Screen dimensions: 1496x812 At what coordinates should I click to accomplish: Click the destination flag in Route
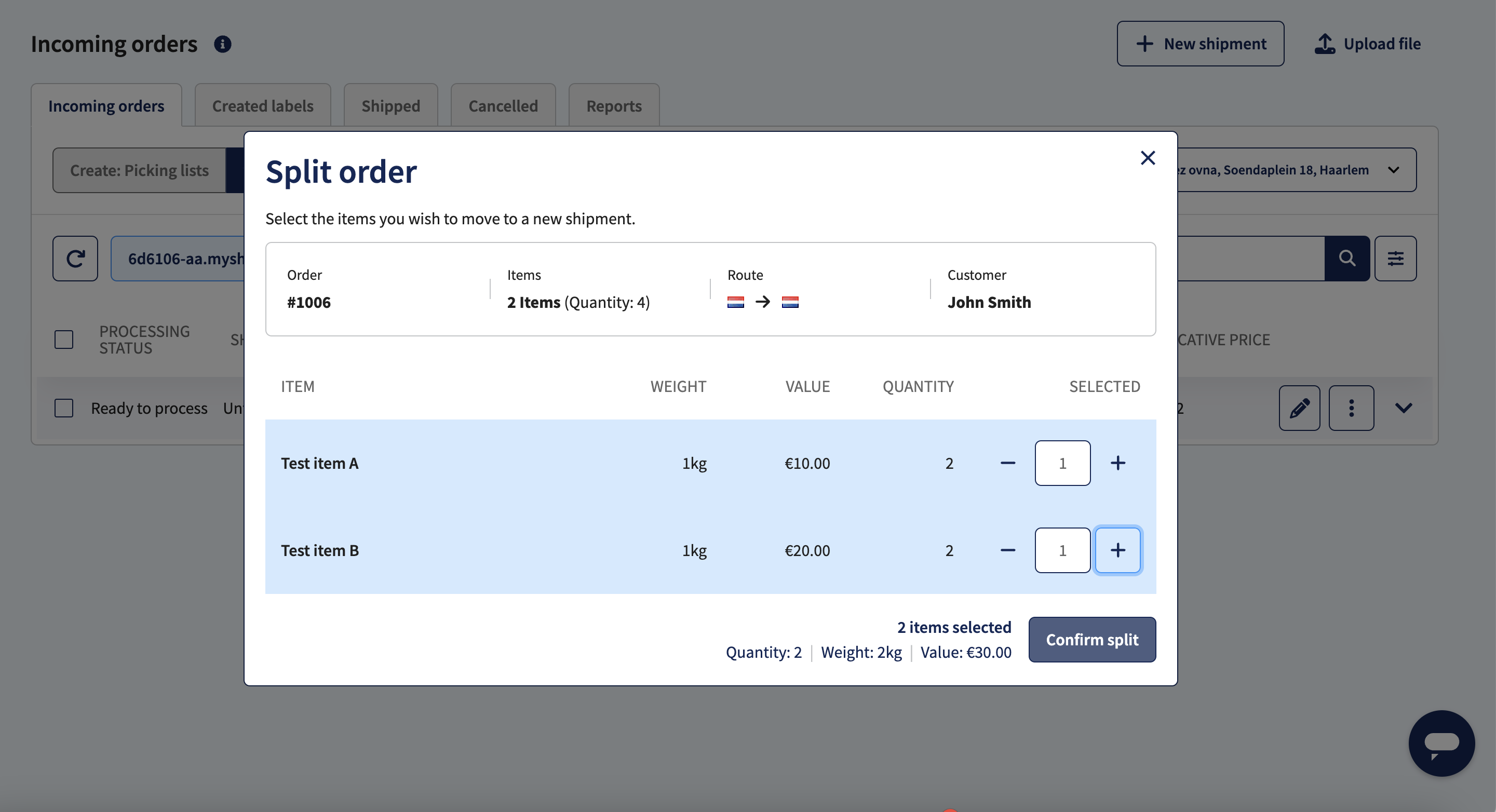790,302
